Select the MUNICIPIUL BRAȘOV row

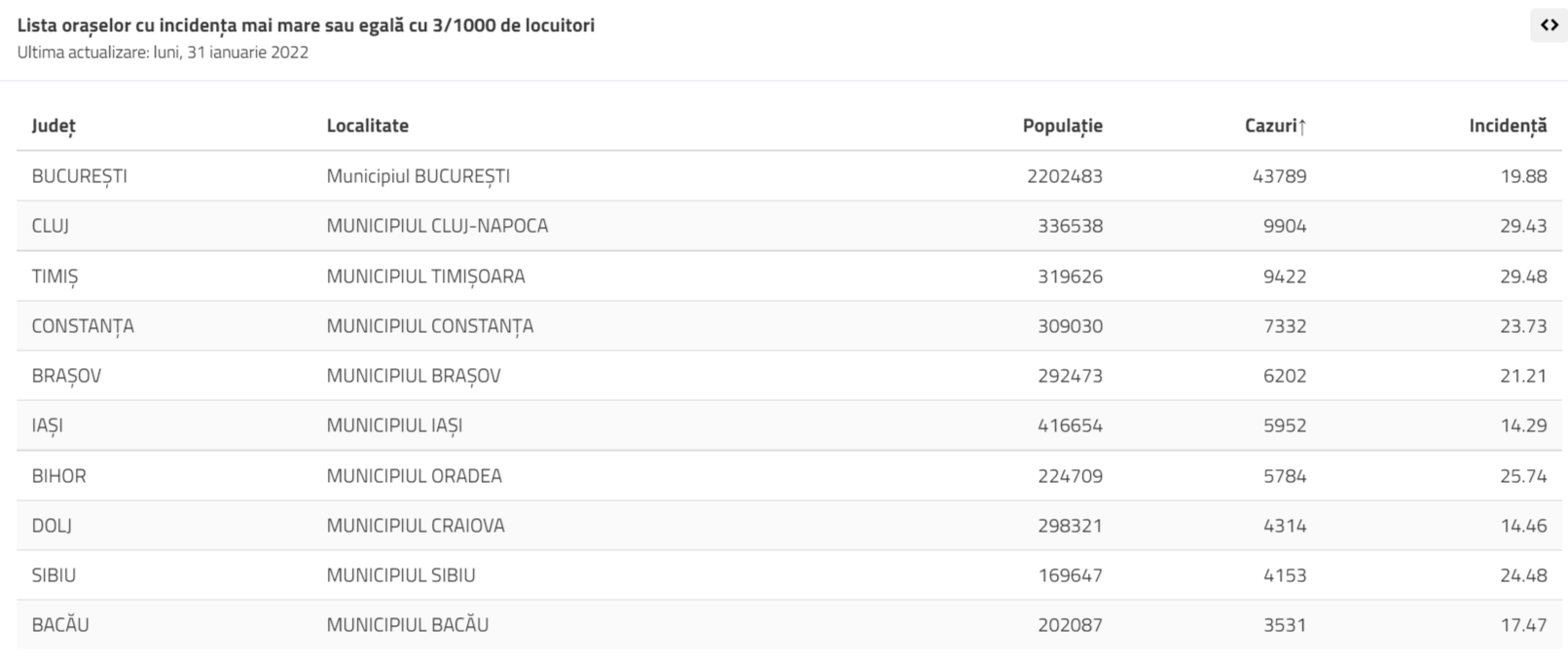click(x=413, y=375)
